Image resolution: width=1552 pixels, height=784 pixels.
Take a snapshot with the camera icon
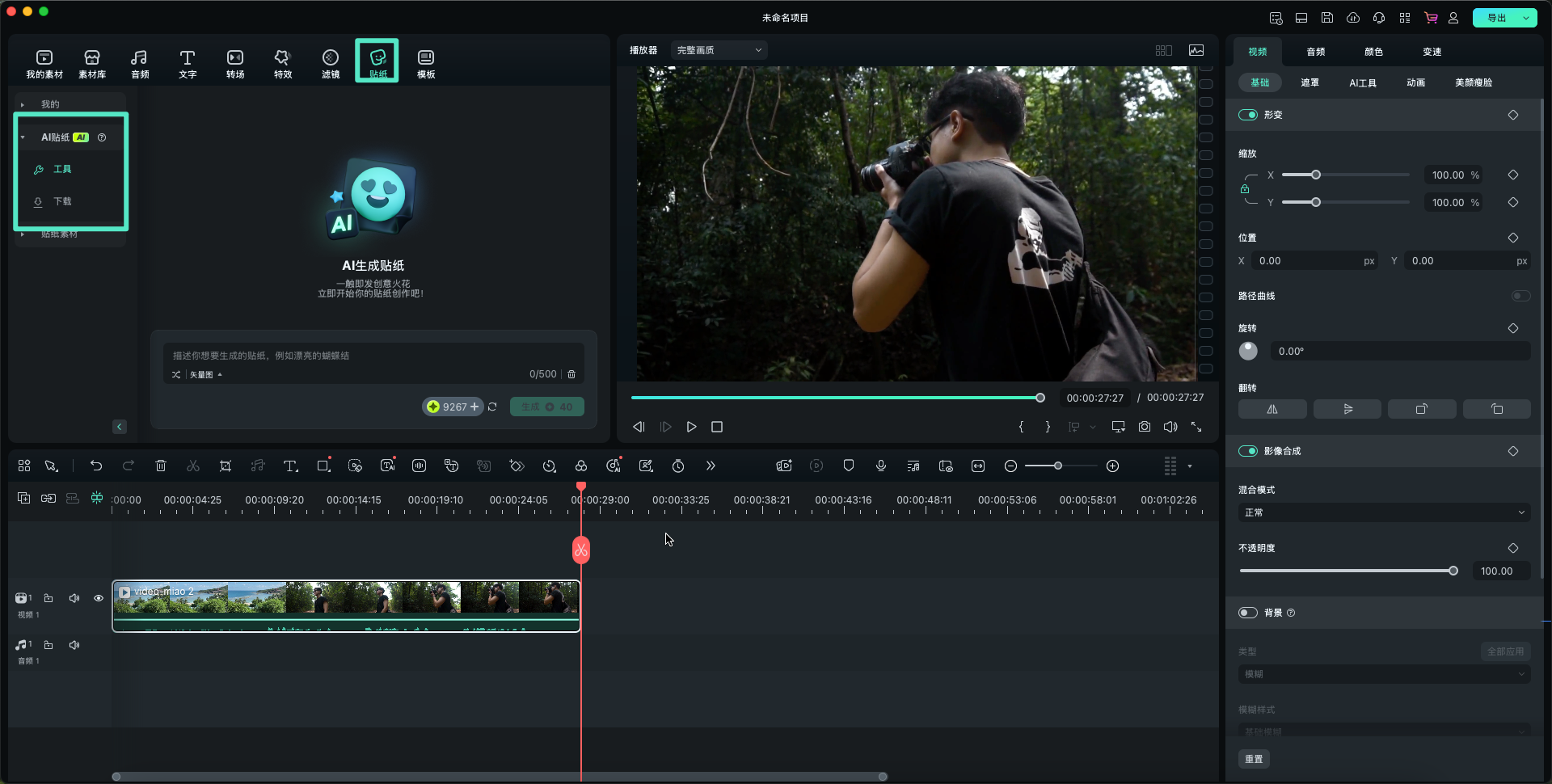pos(1145,427)
